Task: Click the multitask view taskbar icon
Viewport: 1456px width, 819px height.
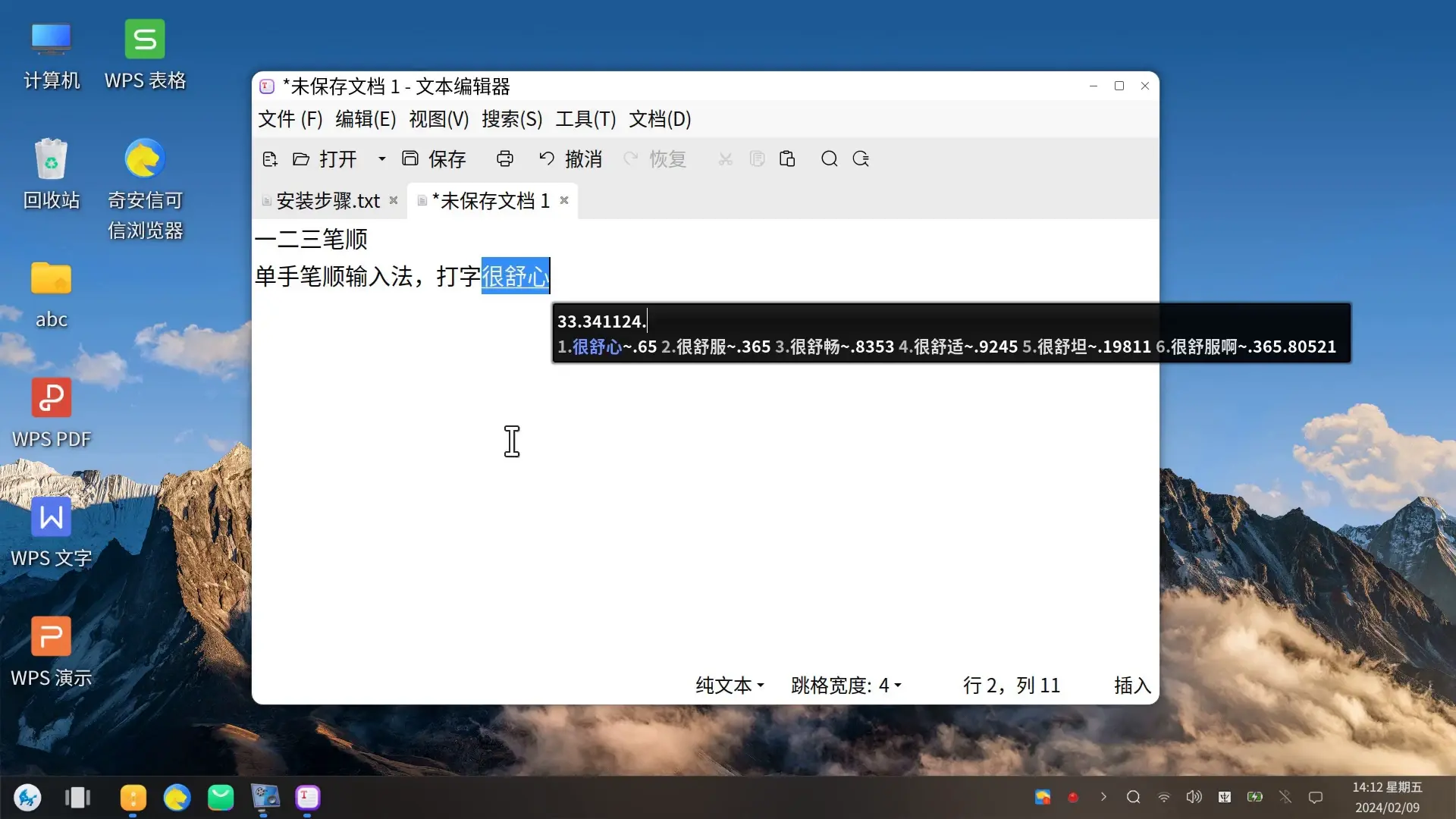Action: click(77, 797)
